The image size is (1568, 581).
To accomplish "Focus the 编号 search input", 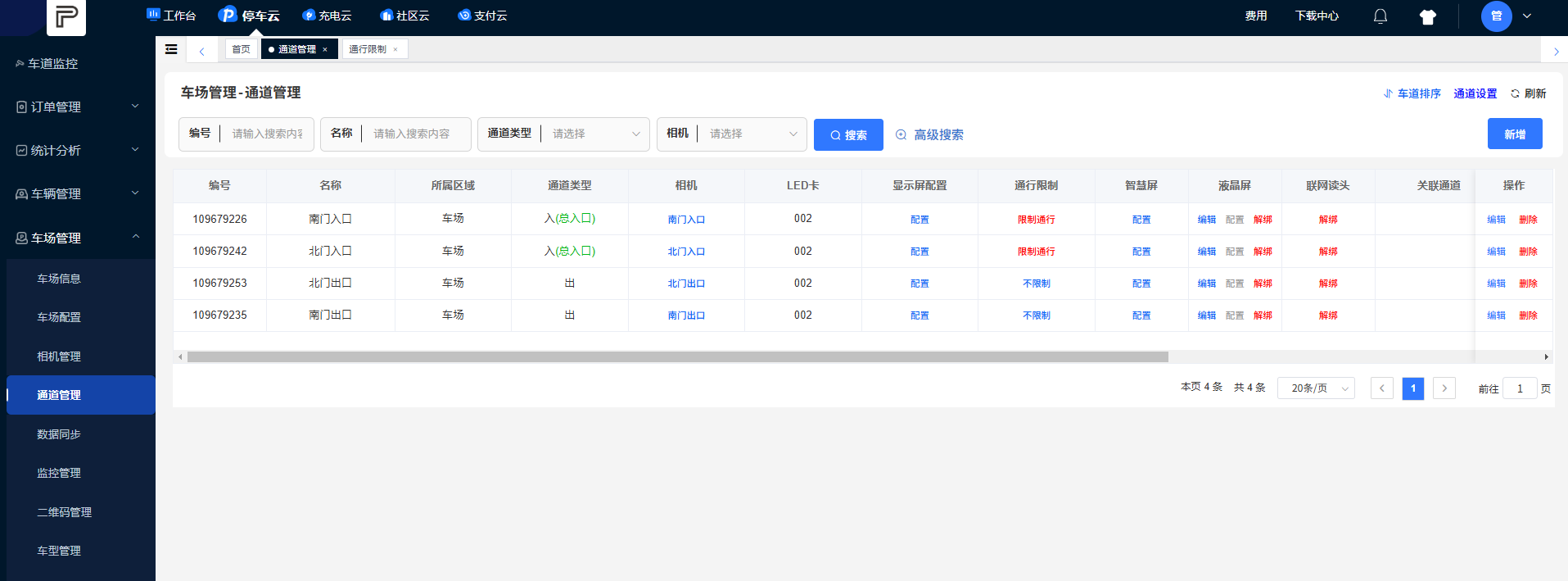I will [268, 134].
